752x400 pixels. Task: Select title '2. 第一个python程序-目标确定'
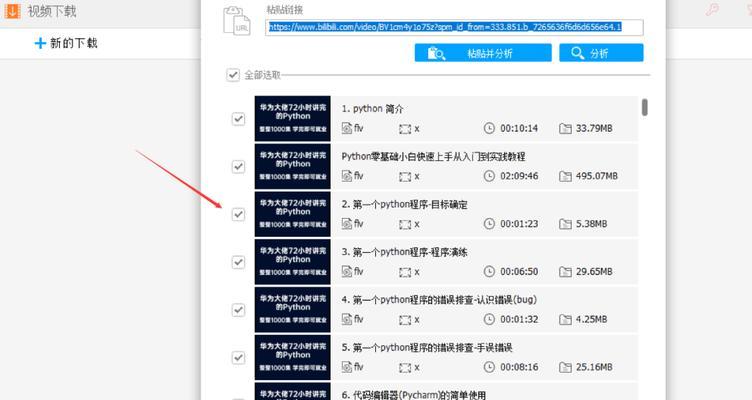click(404, 205)
